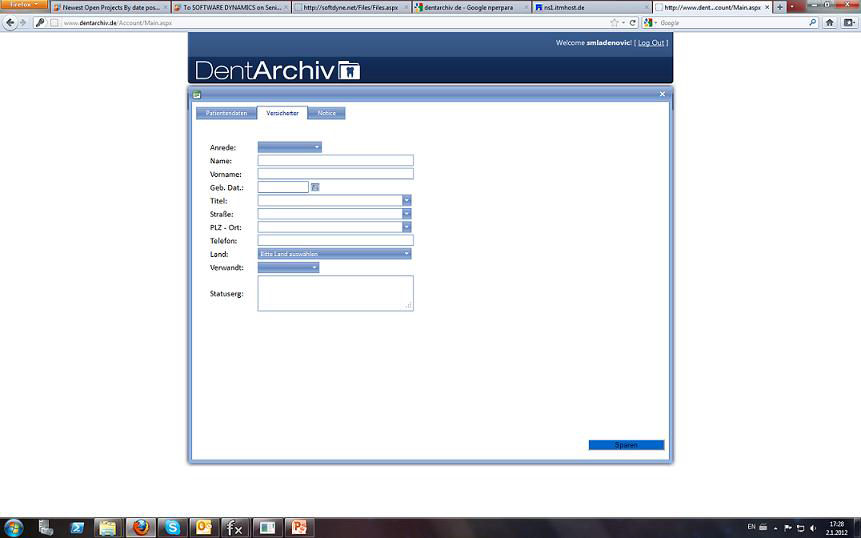Open the fx application taskbar icon

(236, 528)
